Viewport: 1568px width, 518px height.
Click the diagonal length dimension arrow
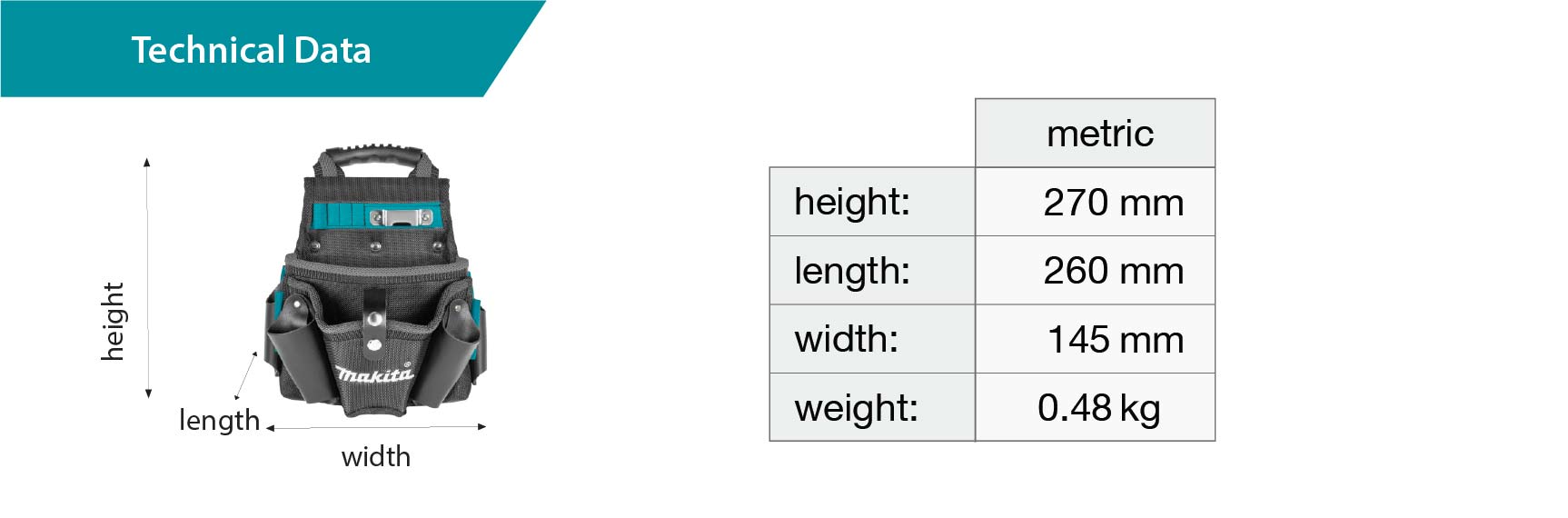pos(246,374)
